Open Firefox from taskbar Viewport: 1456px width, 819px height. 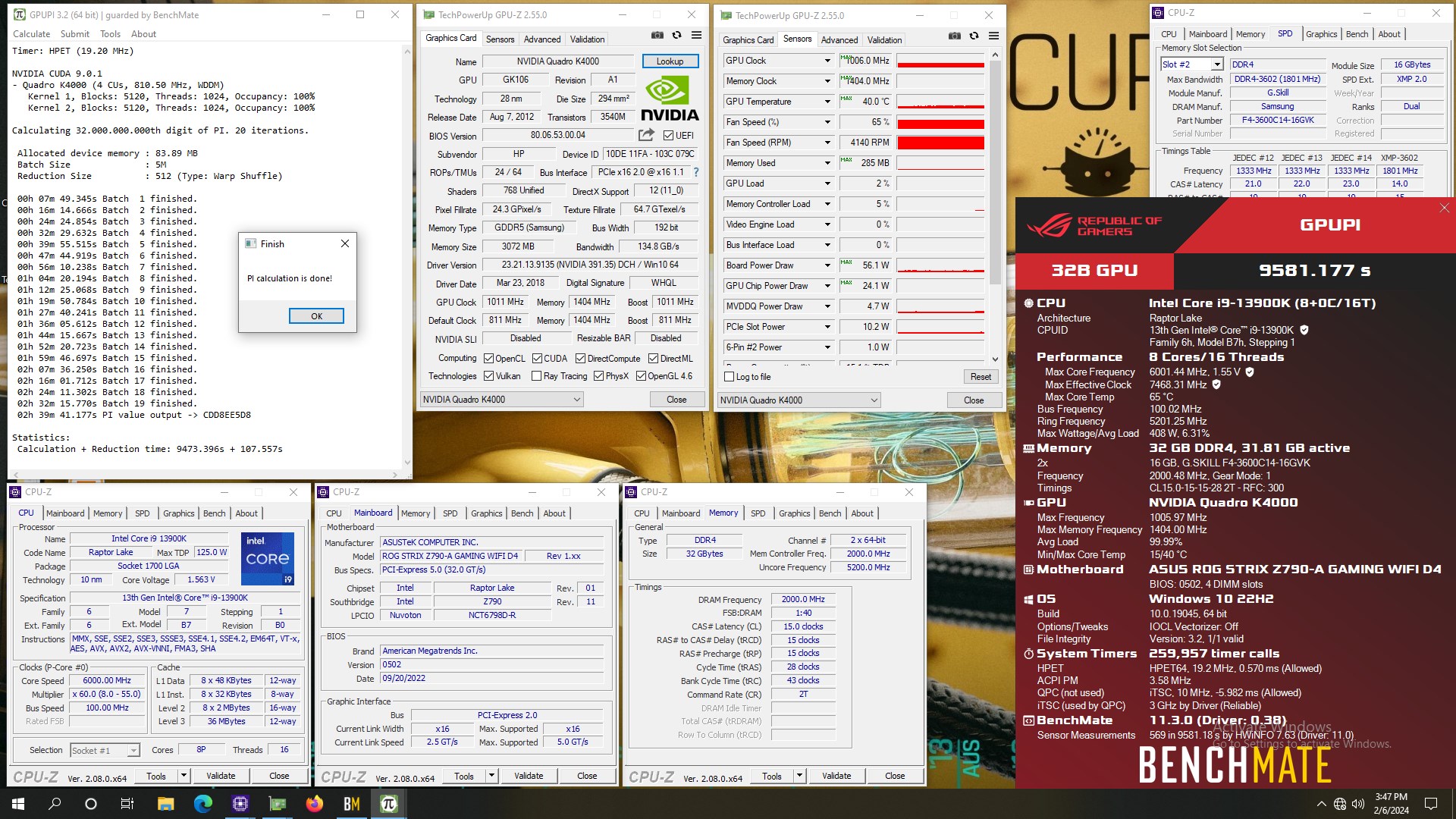[x=314, y=804]
